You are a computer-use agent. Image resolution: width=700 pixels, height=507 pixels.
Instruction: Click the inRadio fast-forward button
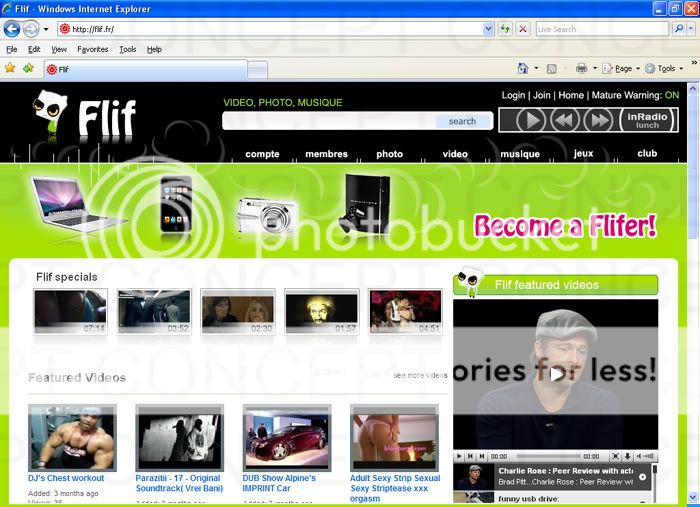pyautogui.click(x=599, y=120)
